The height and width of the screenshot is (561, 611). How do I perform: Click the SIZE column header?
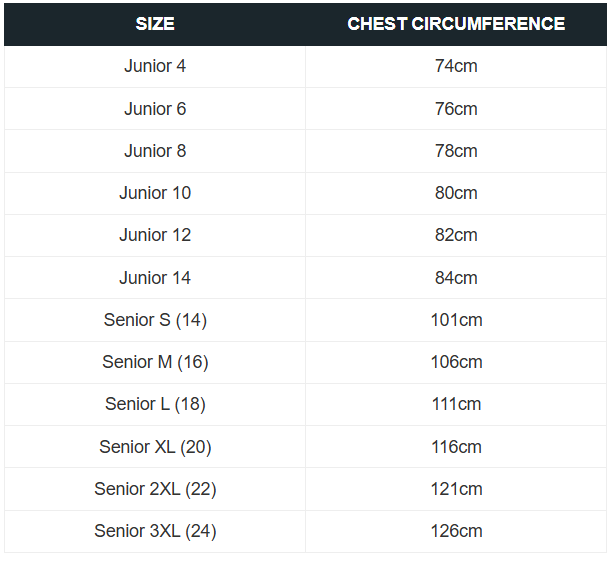[x=155, y=24]
